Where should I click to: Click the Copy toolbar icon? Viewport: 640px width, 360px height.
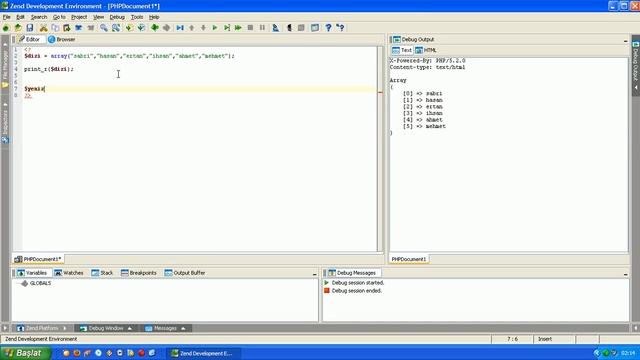[x=55, y=28]
